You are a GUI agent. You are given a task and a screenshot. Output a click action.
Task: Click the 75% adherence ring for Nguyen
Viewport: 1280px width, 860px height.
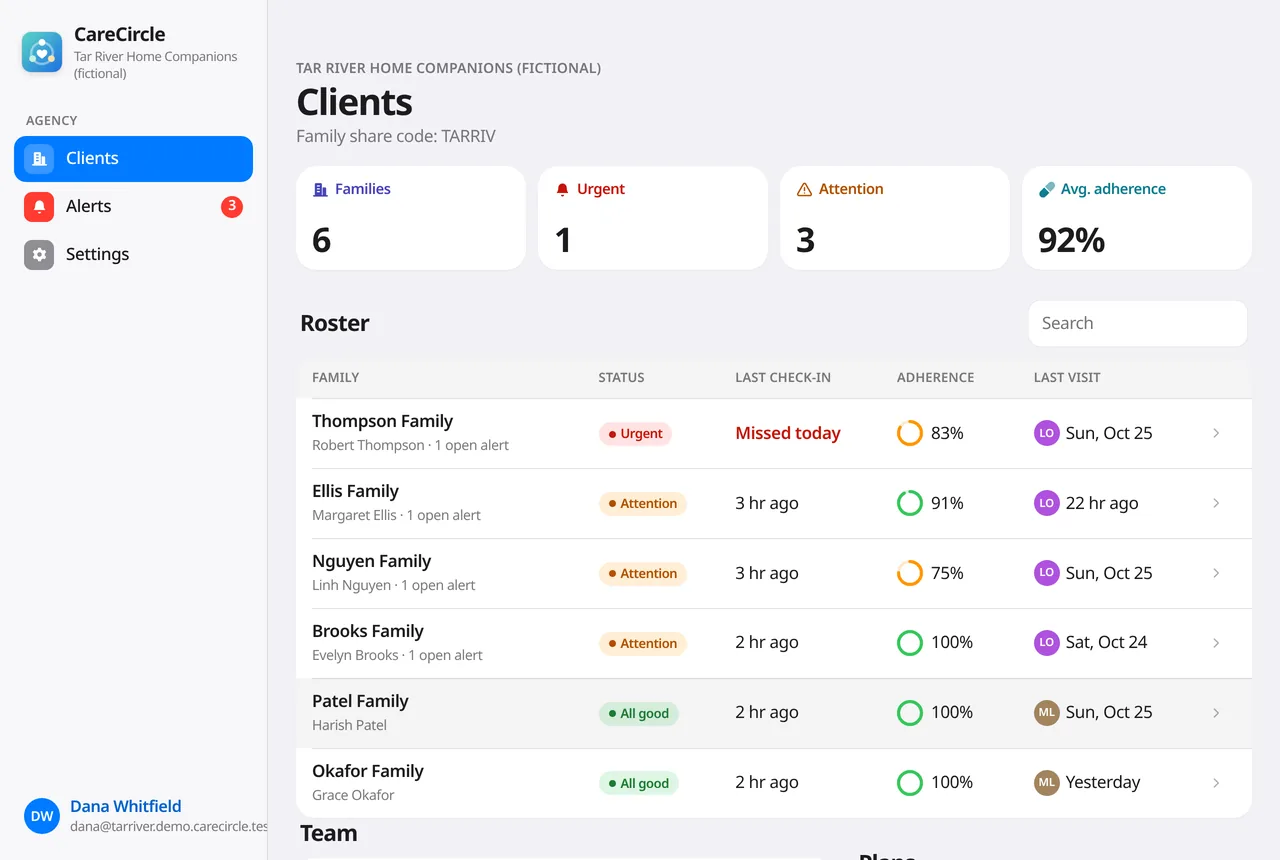[909, 573]
